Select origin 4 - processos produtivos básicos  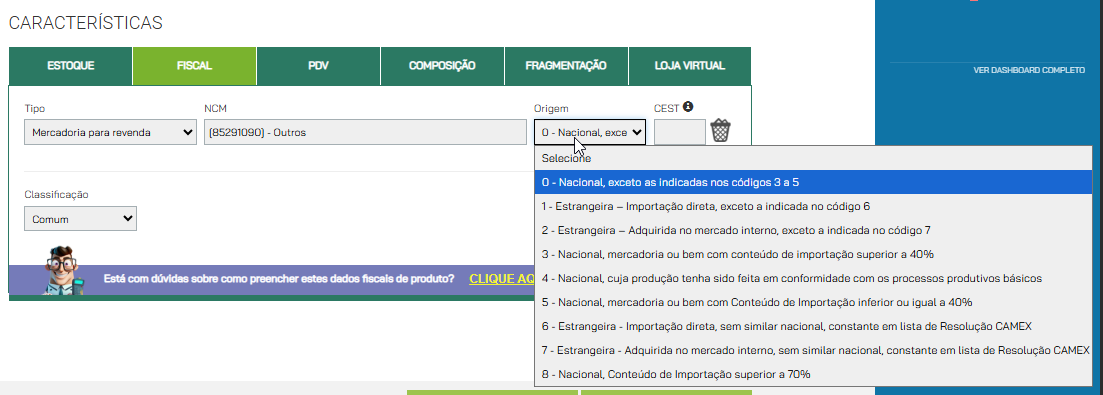pyautogui.click(x=812, y=278)
